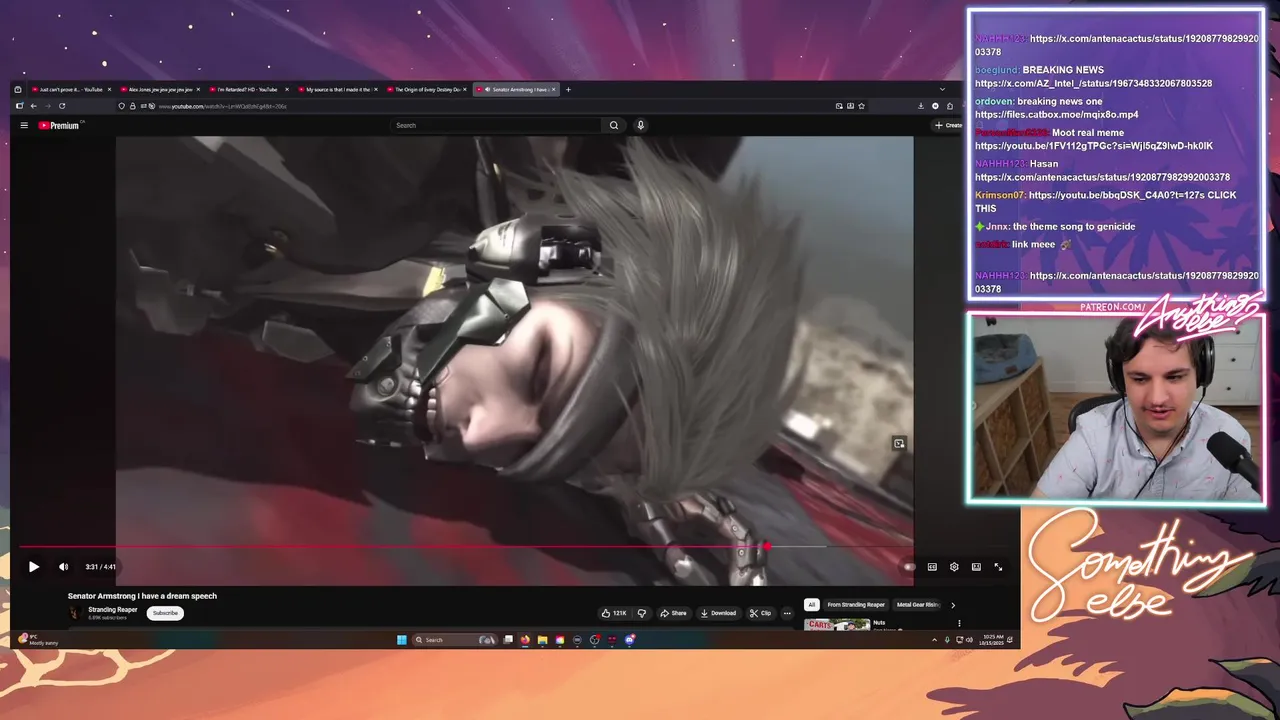Start voice search with microphone icon
Screen dimensions: 1280x720
[640, 125]
